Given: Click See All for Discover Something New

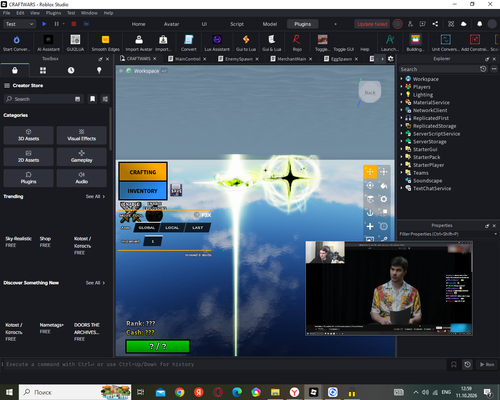Looking at the screenshot, I should coord(95,283).
